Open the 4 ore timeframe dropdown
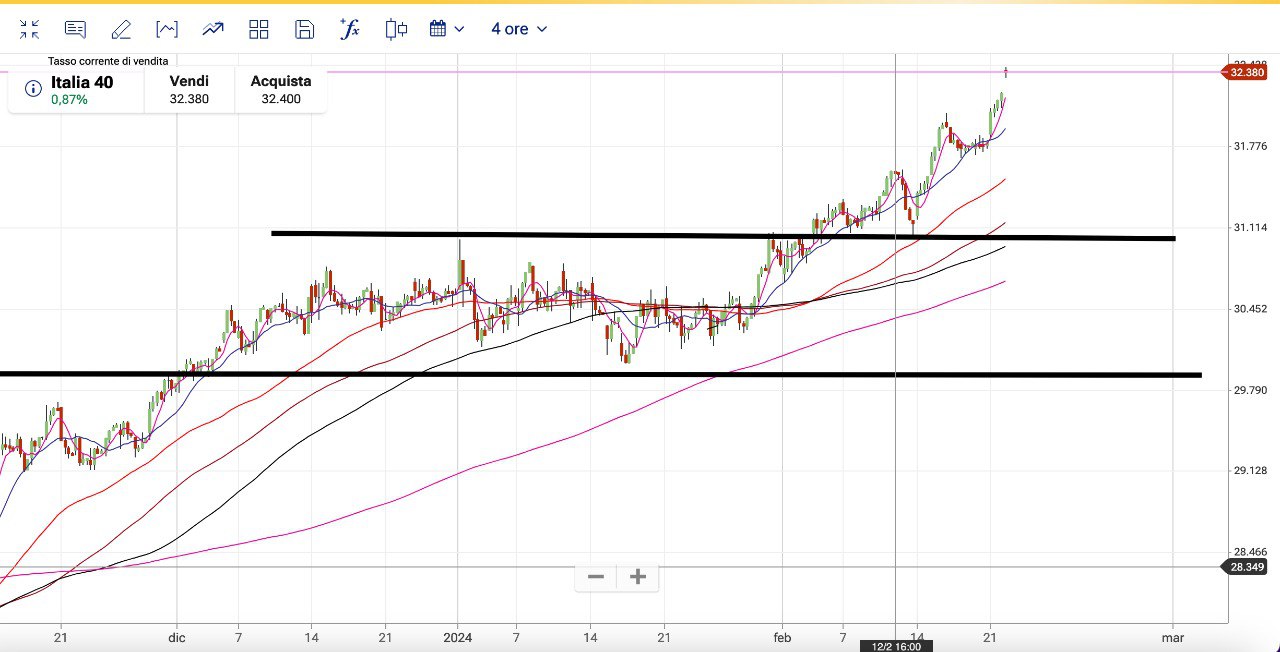Viewport: 1280px width, 652px height. click(519, 29)
